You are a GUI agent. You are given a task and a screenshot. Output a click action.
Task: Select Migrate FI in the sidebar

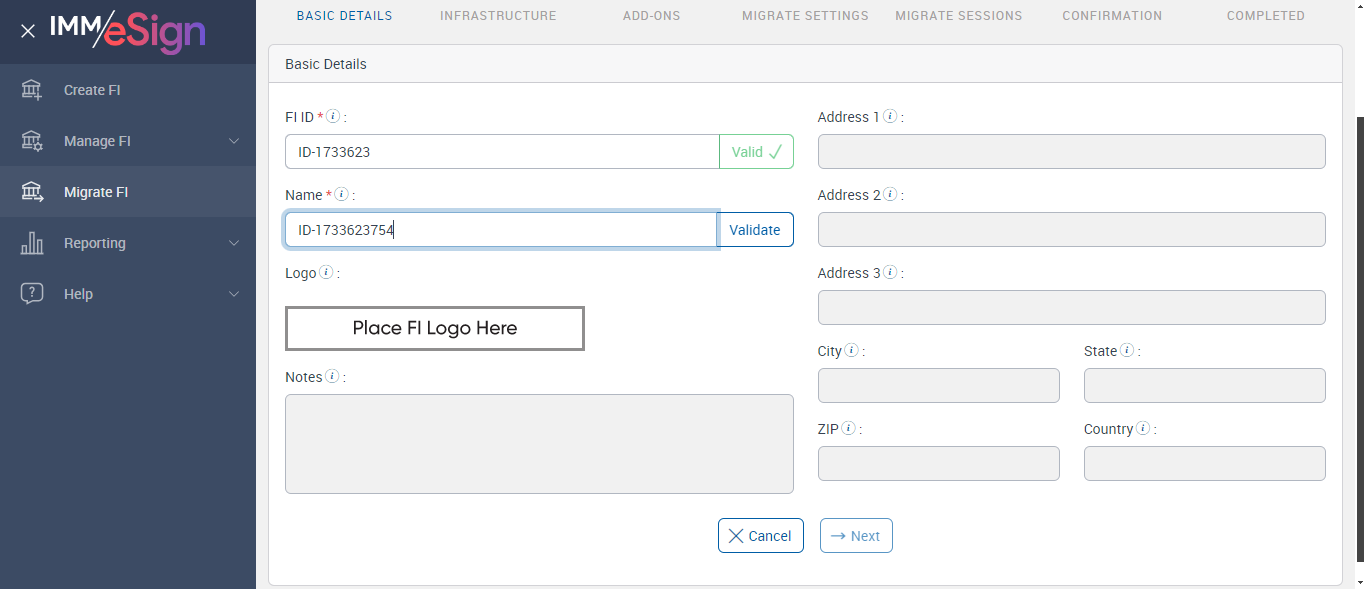[96, 192]
